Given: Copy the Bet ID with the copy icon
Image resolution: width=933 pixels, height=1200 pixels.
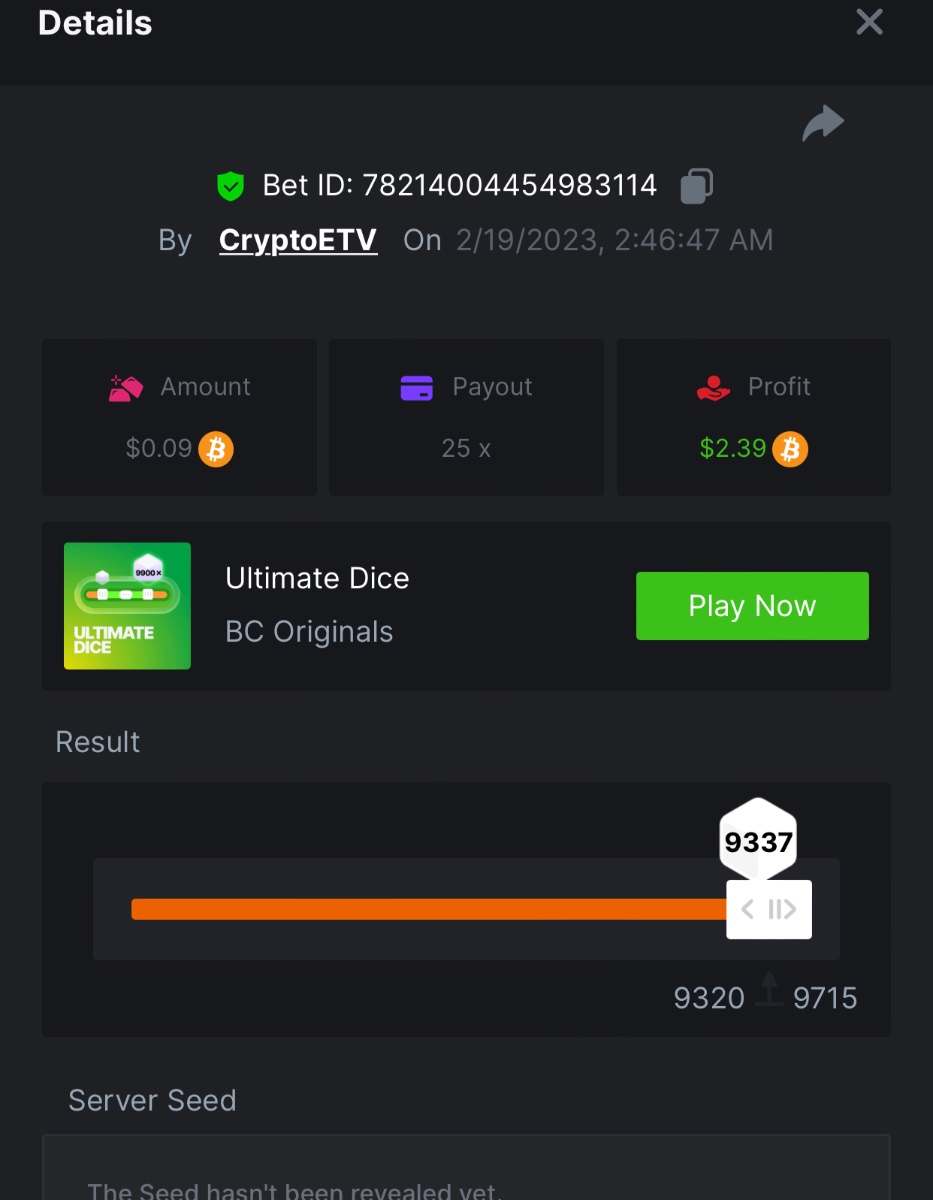Looking at the screenshot, I should pos(696,186).
